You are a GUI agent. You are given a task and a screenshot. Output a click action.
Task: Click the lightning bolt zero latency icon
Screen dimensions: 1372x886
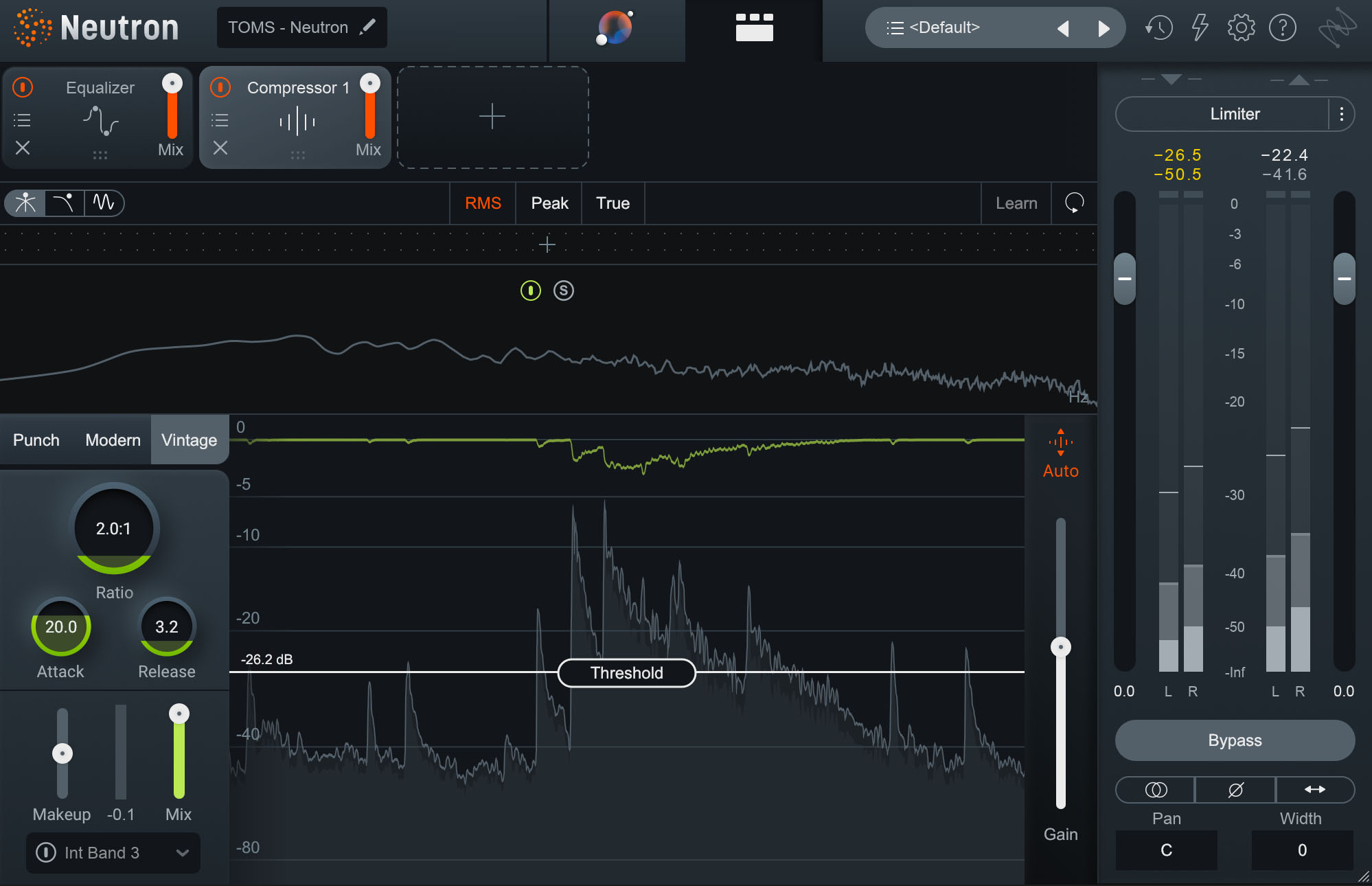point(1200,27)
